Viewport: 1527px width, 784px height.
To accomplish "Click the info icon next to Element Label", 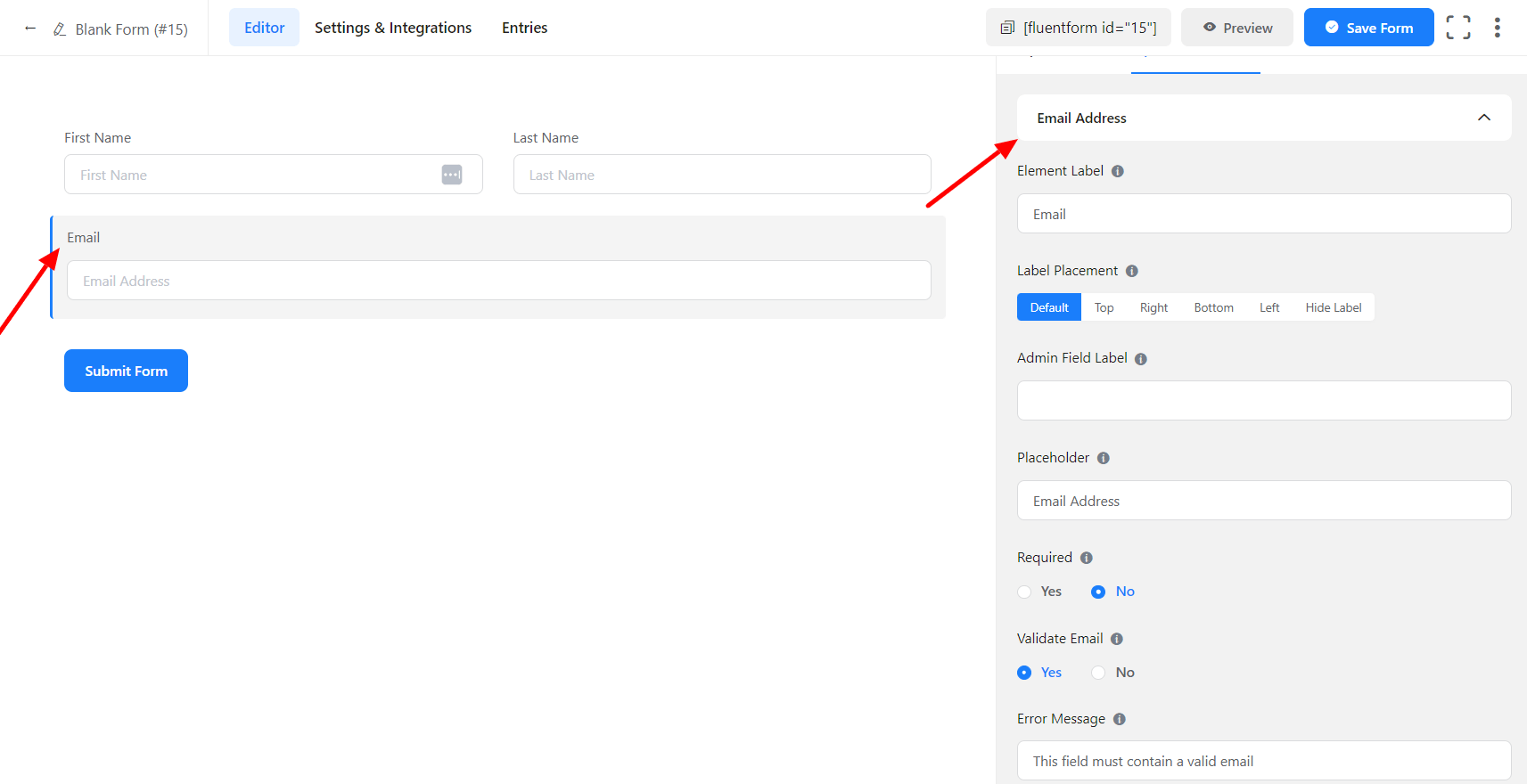I will click(1118, 171).
